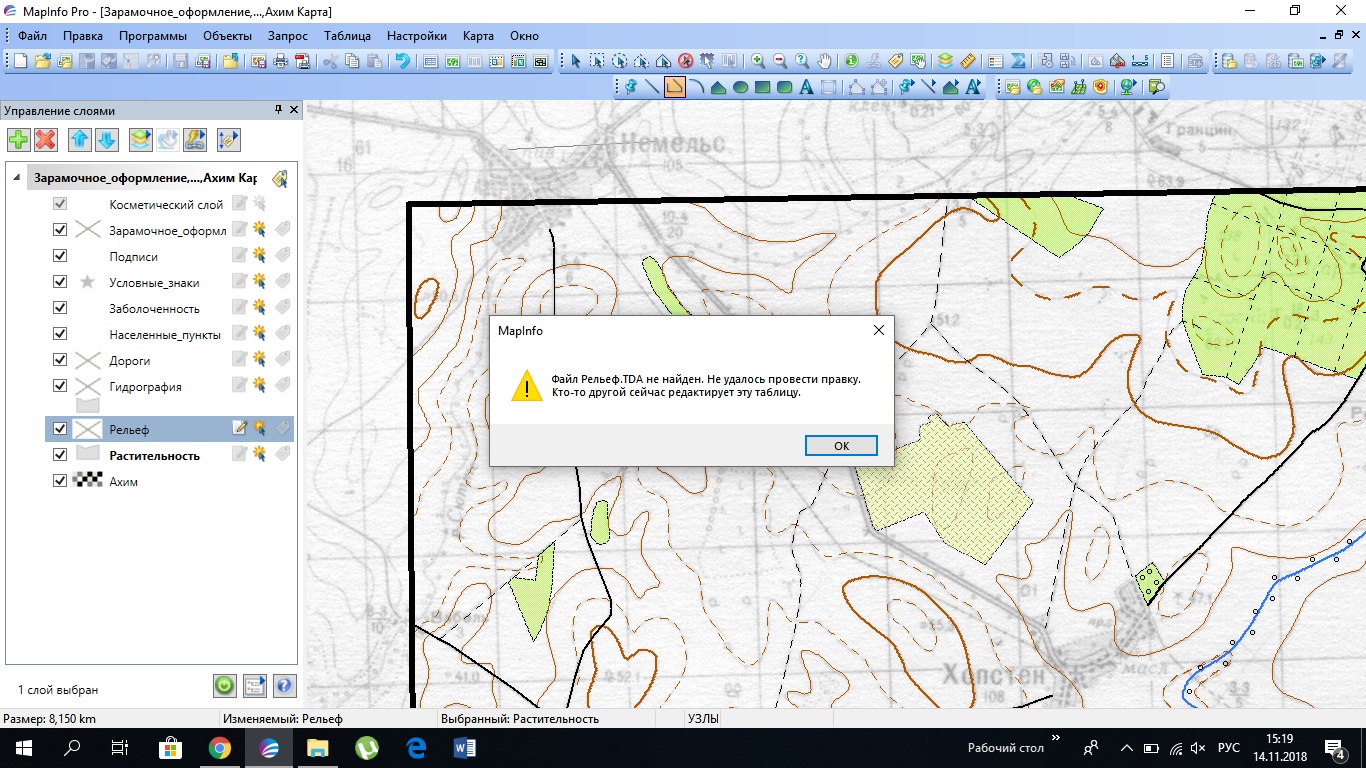This screenshot has width=1366, height=768.
Task: Click the Sigma statistics icon
Action: tap(1018, 61)
